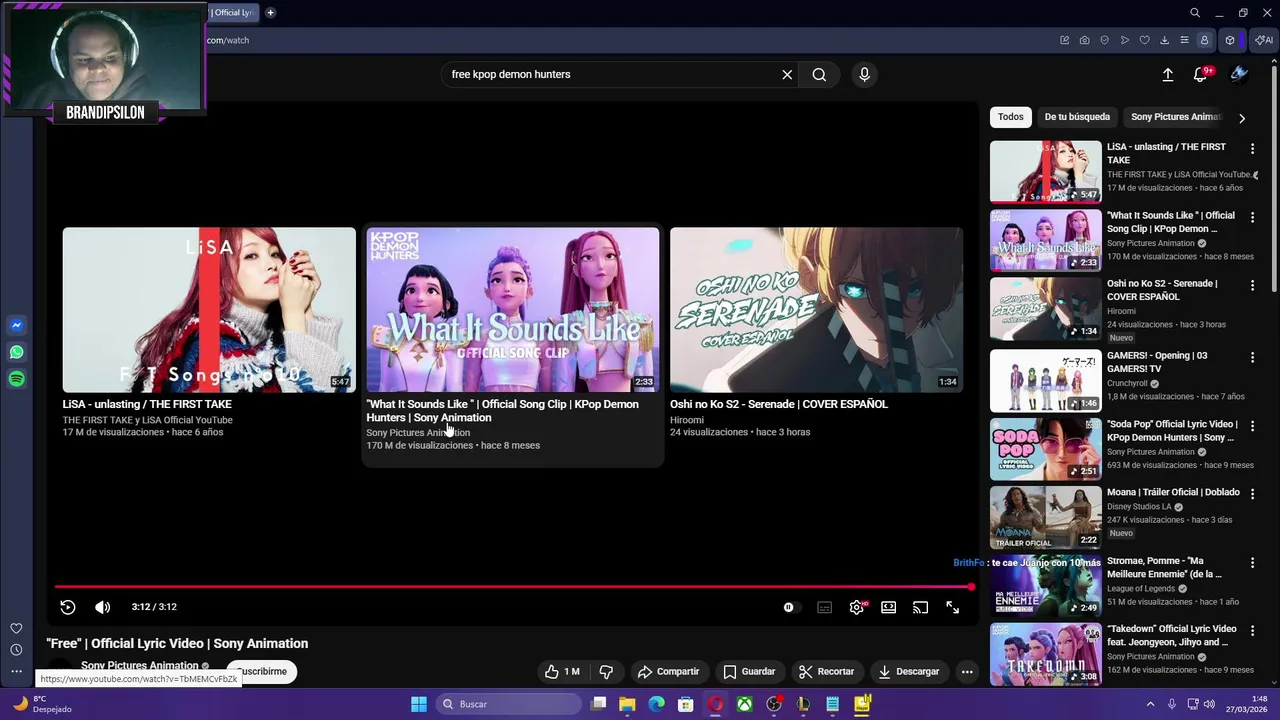Open the Hiroomi channel under Serenade end-screen card
This screenshot has width=1280, height=720.
pyautogui.click(x=687, y=420)
